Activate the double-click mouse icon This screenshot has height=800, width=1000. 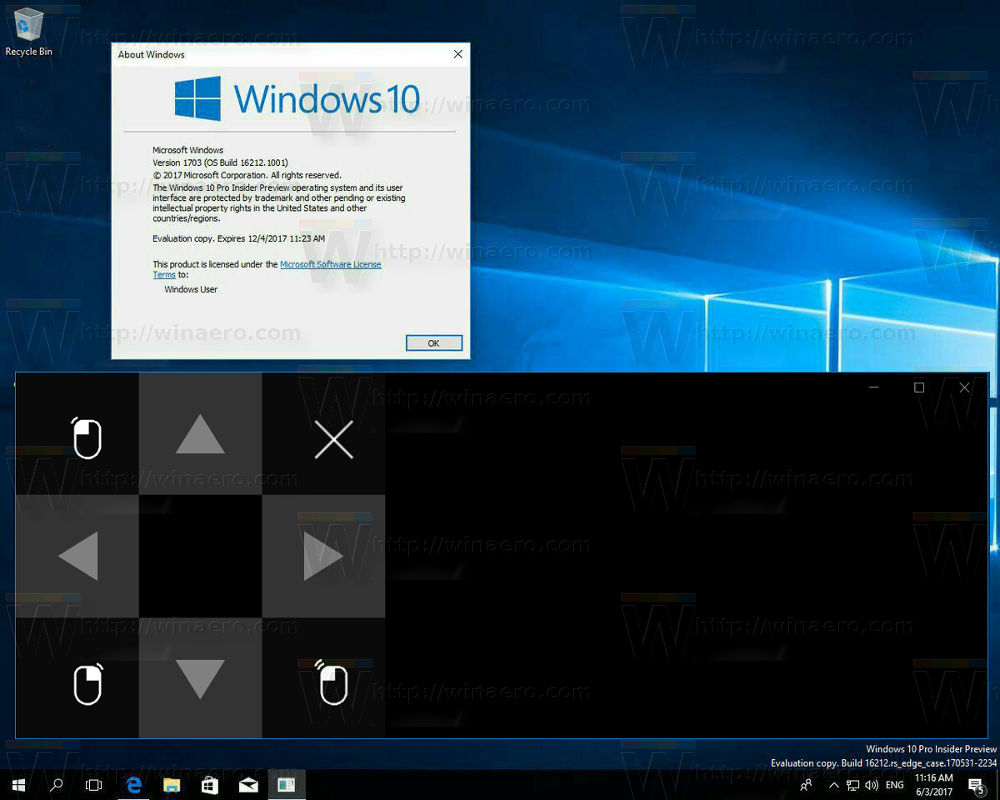tap(334, 685)
